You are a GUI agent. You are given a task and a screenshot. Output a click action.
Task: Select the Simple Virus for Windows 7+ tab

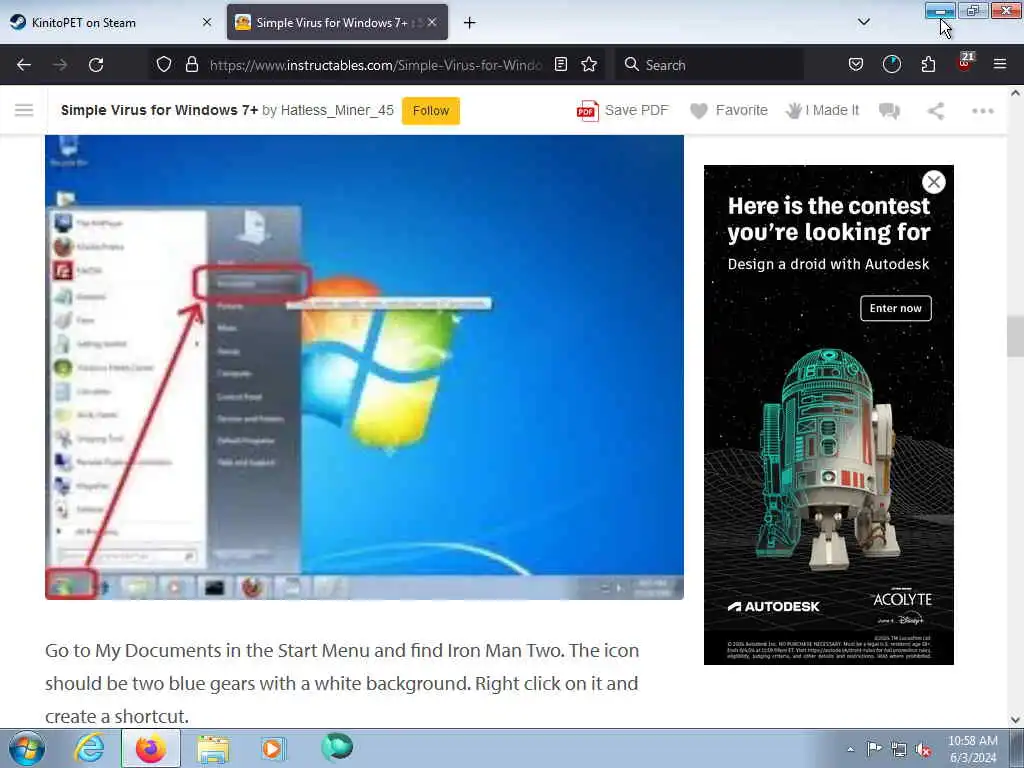(331, 23)
